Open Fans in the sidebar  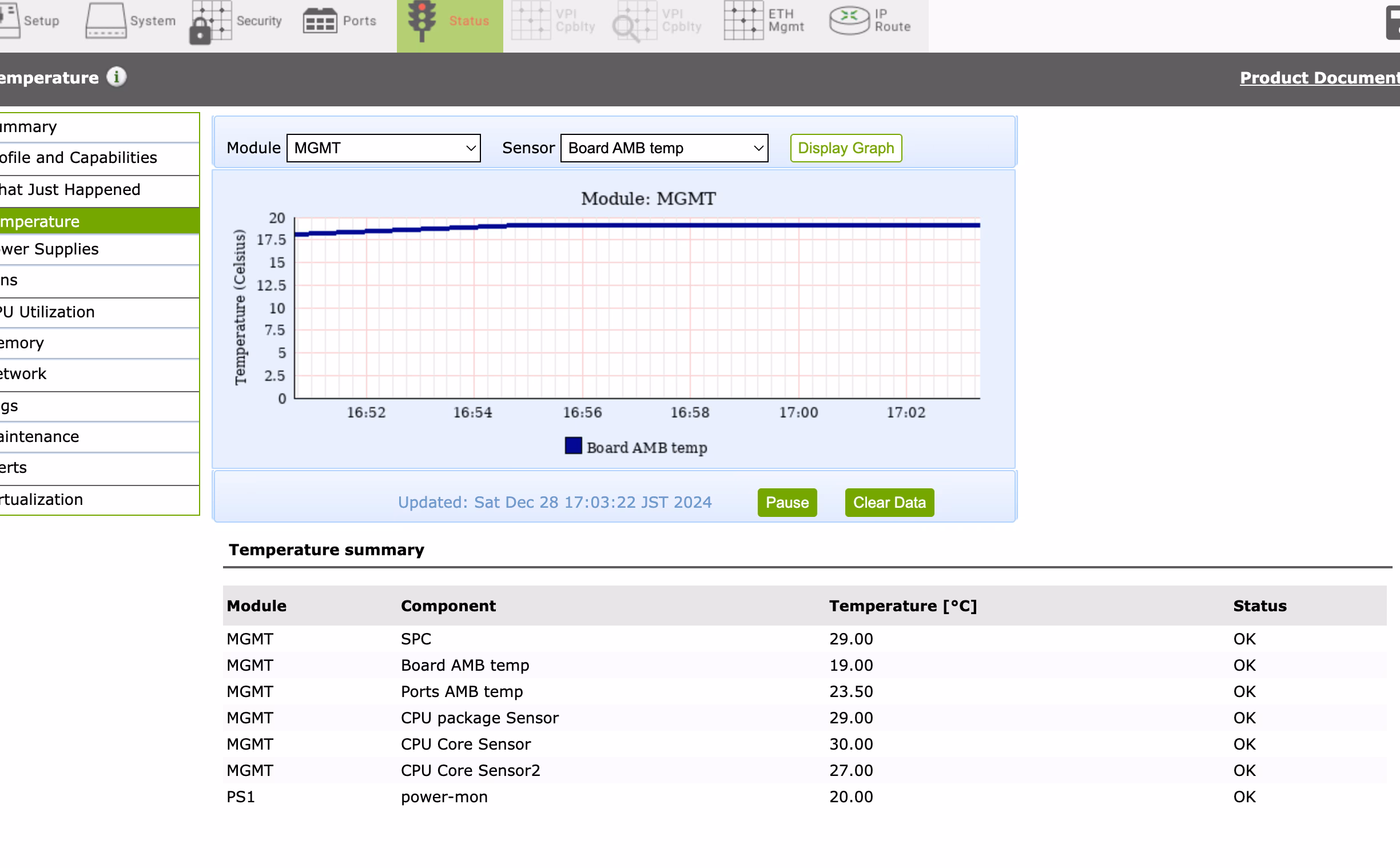[100, 280]
